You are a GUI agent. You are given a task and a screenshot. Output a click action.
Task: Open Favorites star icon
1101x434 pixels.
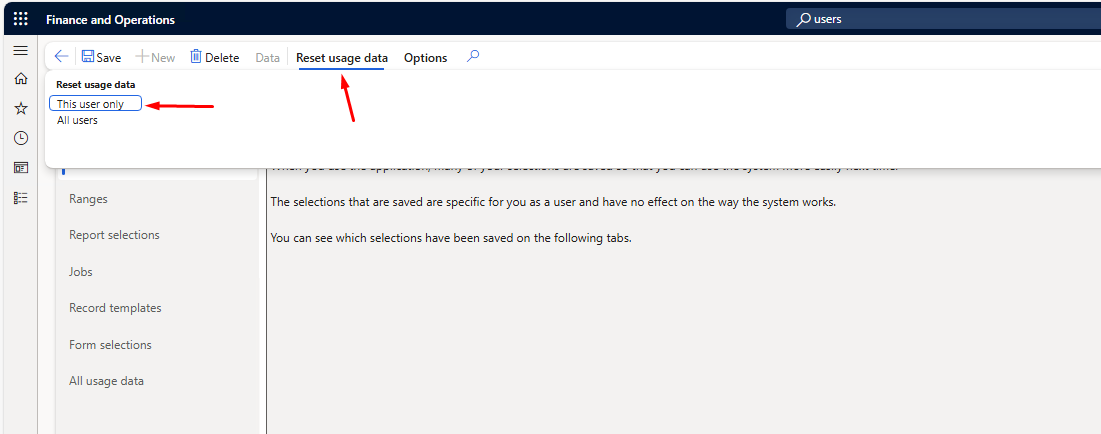20,108
